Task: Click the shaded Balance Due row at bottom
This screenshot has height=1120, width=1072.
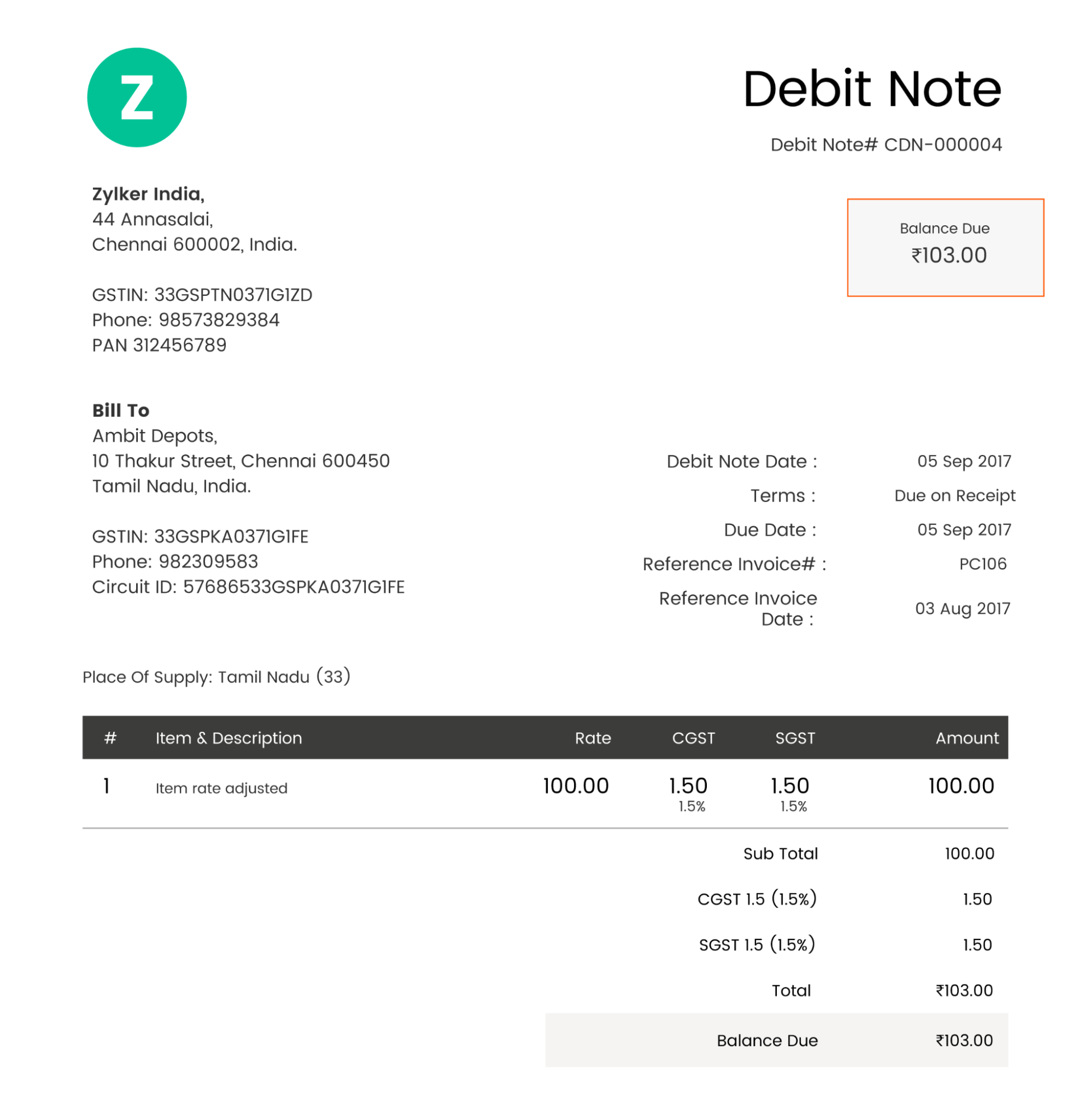Action: [x=776, y=1040]
